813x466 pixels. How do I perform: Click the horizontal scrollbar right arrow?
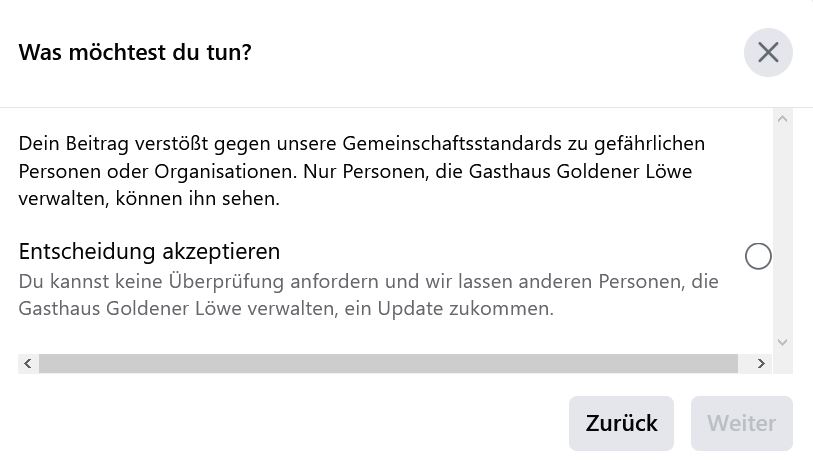pyautogui.click(x=761, y=363)
